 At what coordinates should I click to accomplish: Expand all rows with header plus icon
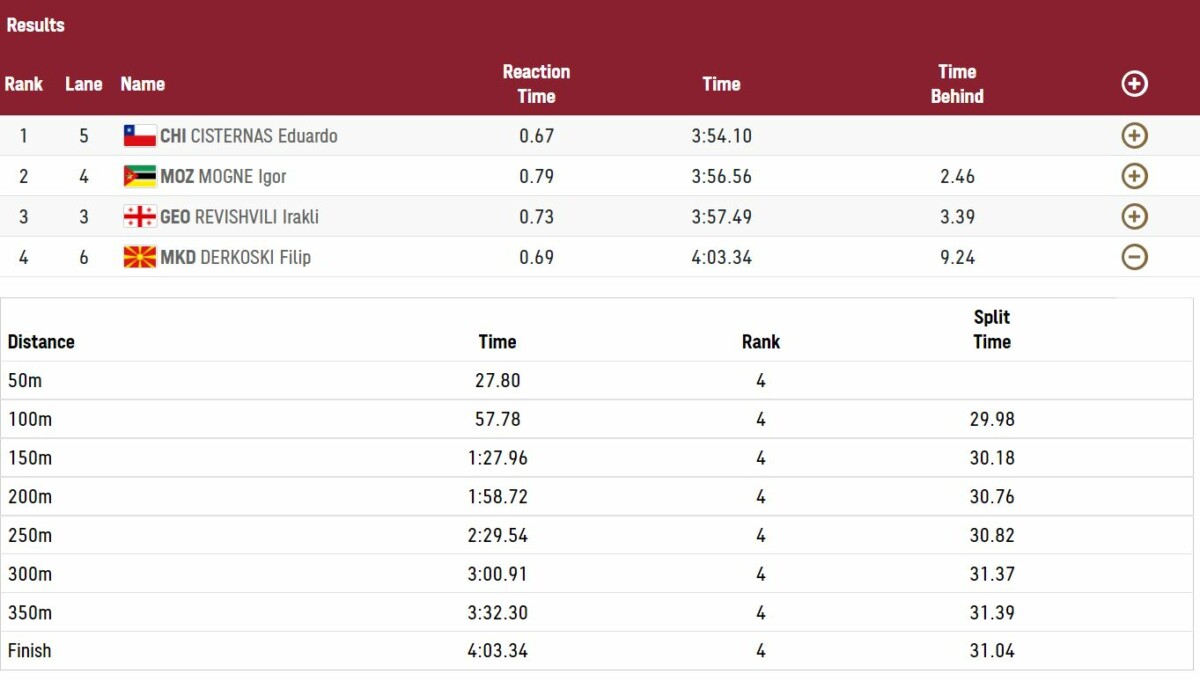pos(1134,84)
